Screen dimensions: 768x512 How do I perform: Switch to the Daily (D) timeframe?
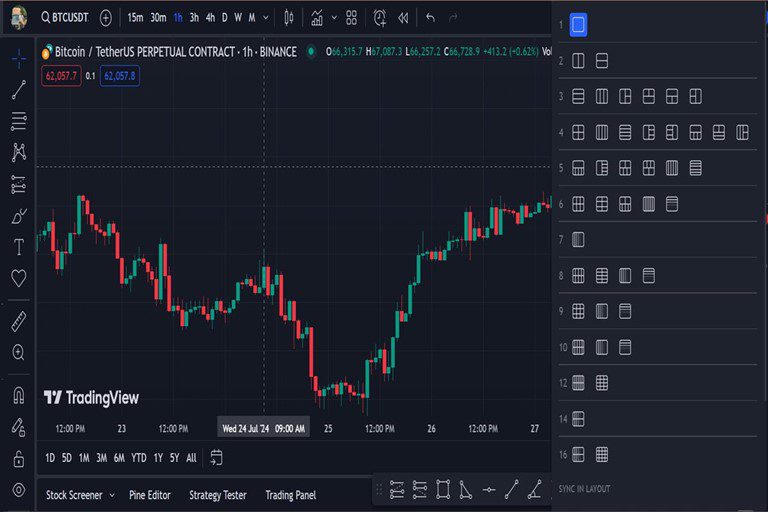click(x=224, y=18)
